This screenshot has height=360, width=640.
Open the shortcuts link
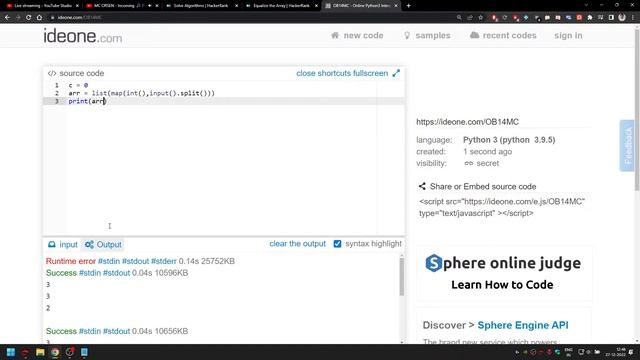coord(334,73)
